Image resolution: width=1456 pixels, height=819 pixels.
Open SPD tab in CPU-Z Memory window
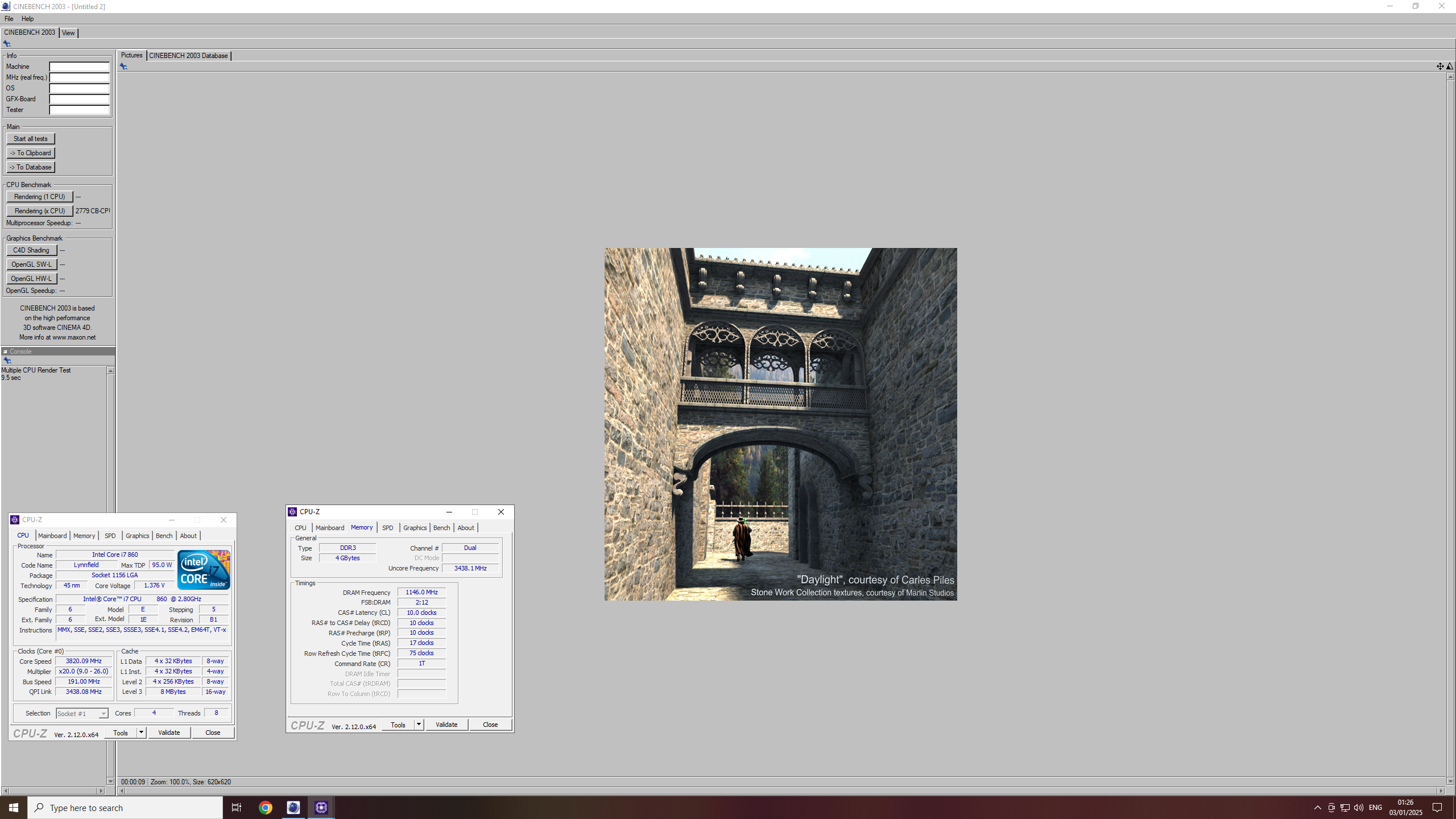pyautogui.click(x=388, y=528)
